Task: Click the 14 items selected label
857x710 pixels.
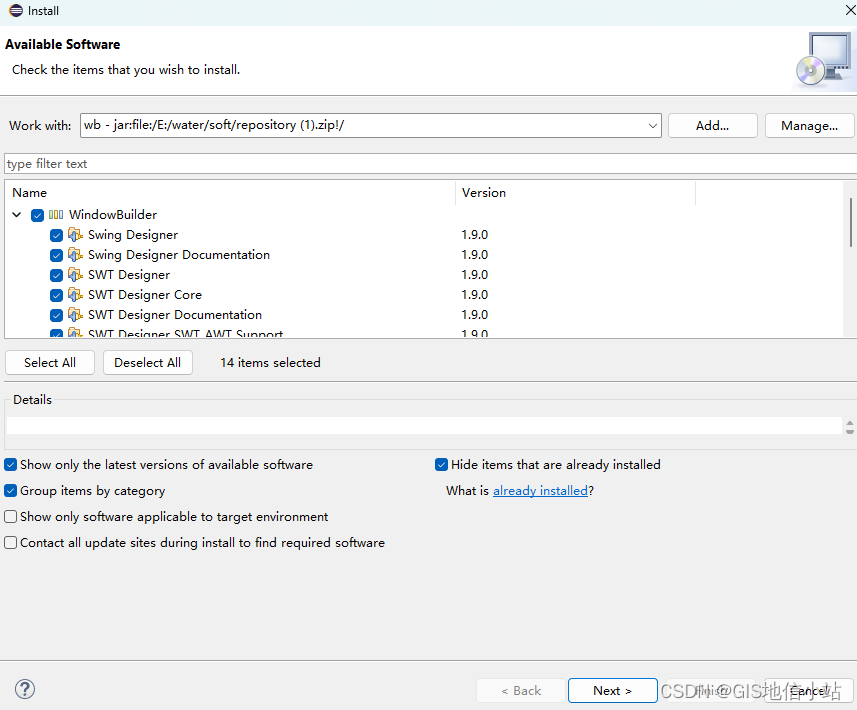Action: point(270,363)
